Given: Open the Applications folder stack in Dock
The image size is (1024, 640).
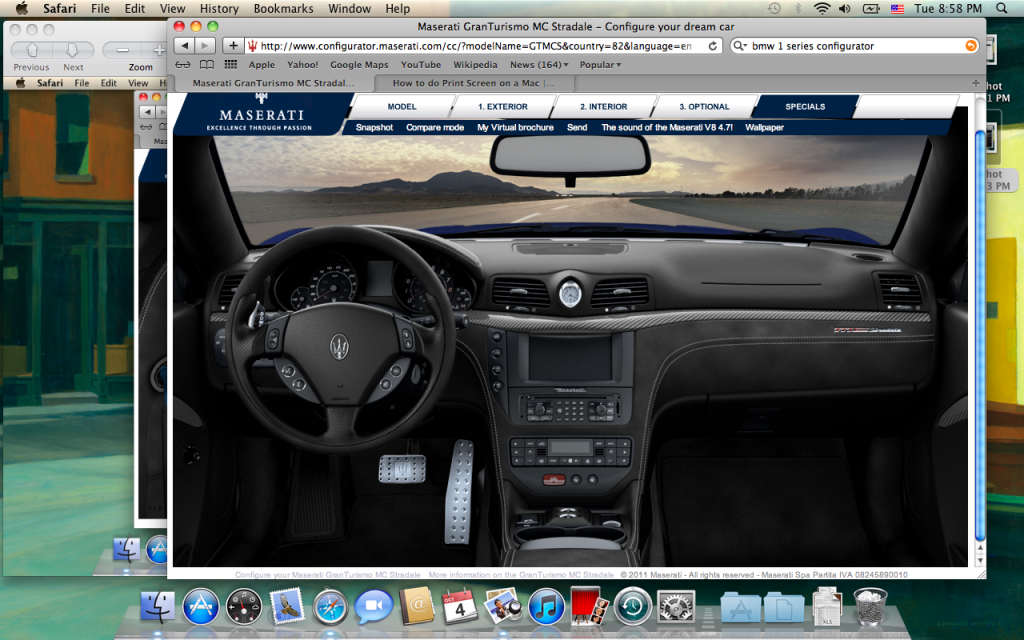Looking at the screenshot, I should pos(741,607).
